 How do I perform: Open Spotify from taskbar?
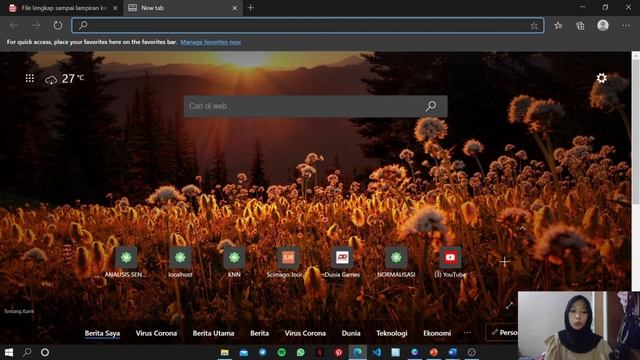[282, 352]
